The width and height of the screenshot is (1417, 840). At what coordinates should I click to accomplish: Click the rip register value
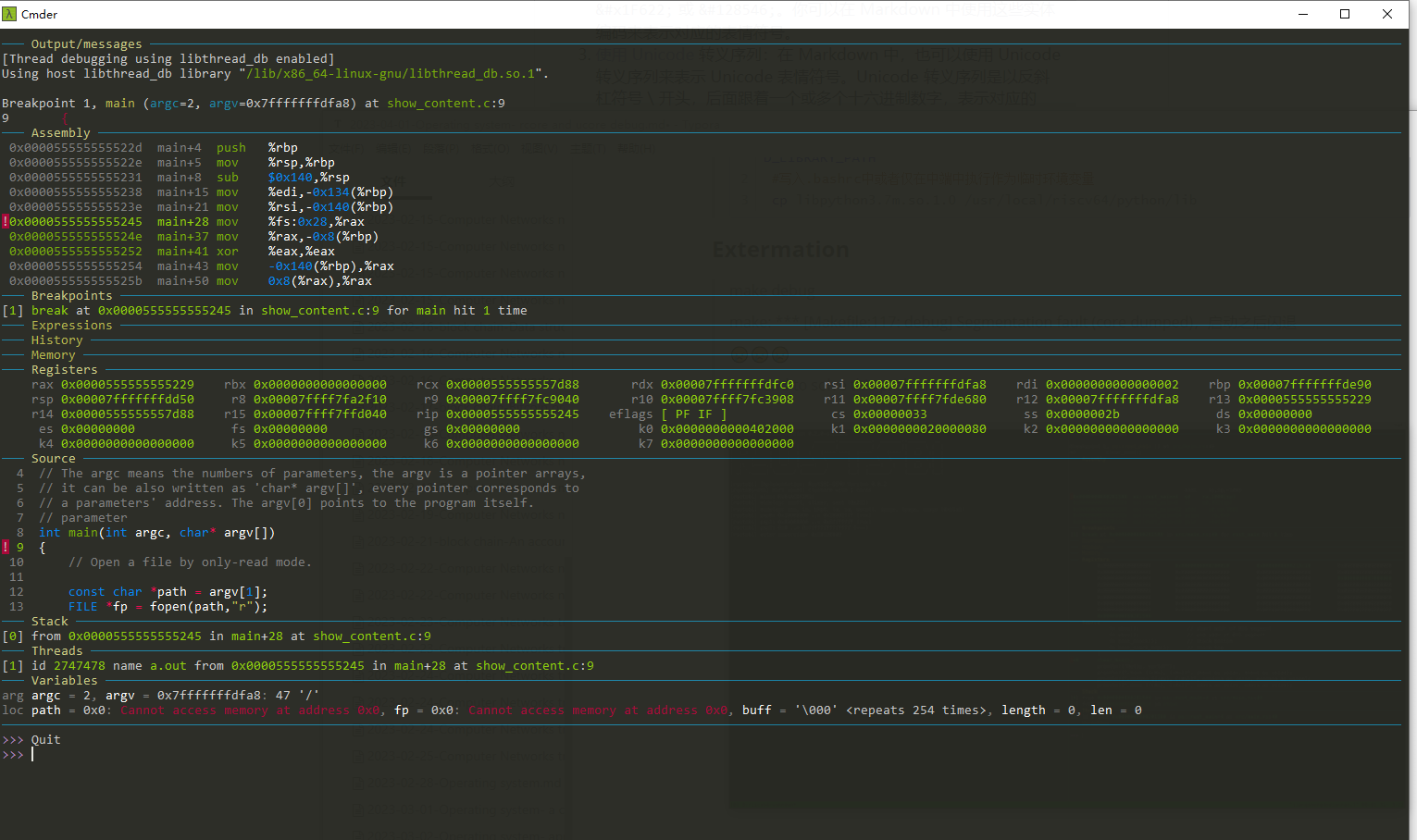coord(513,414)
